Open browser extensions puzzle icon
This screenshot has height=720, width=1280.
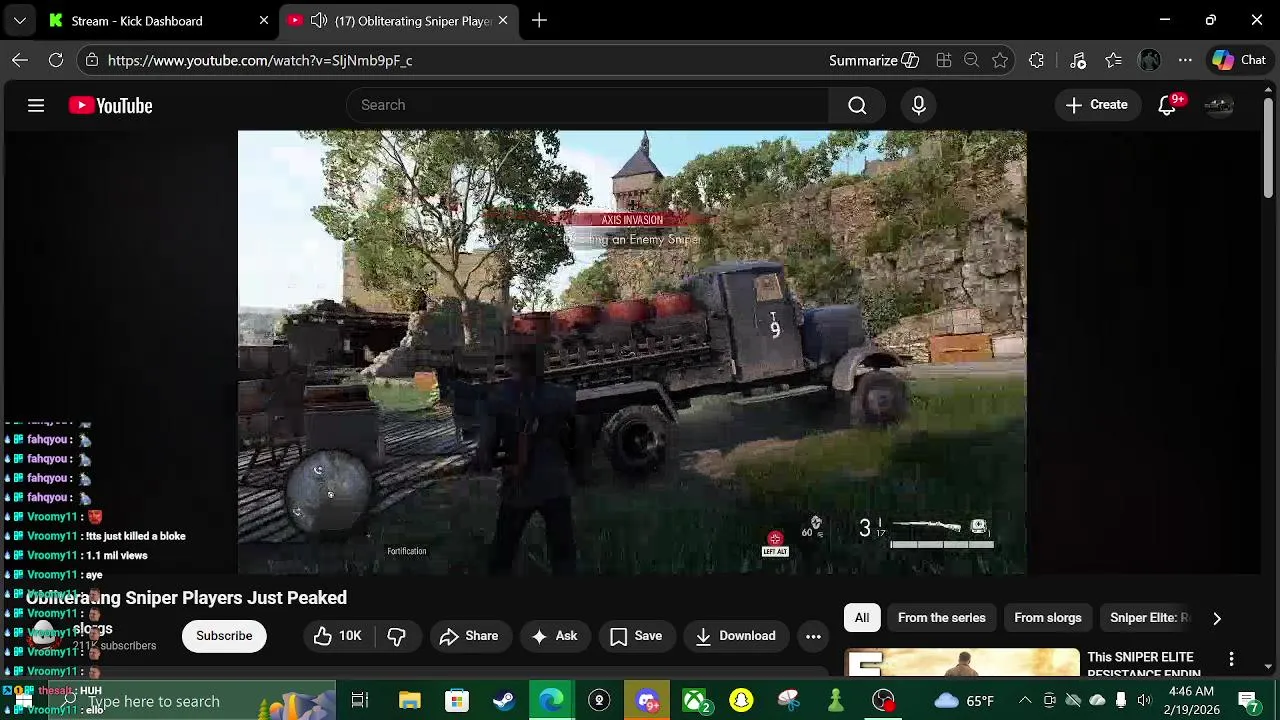coord(1036,60)
